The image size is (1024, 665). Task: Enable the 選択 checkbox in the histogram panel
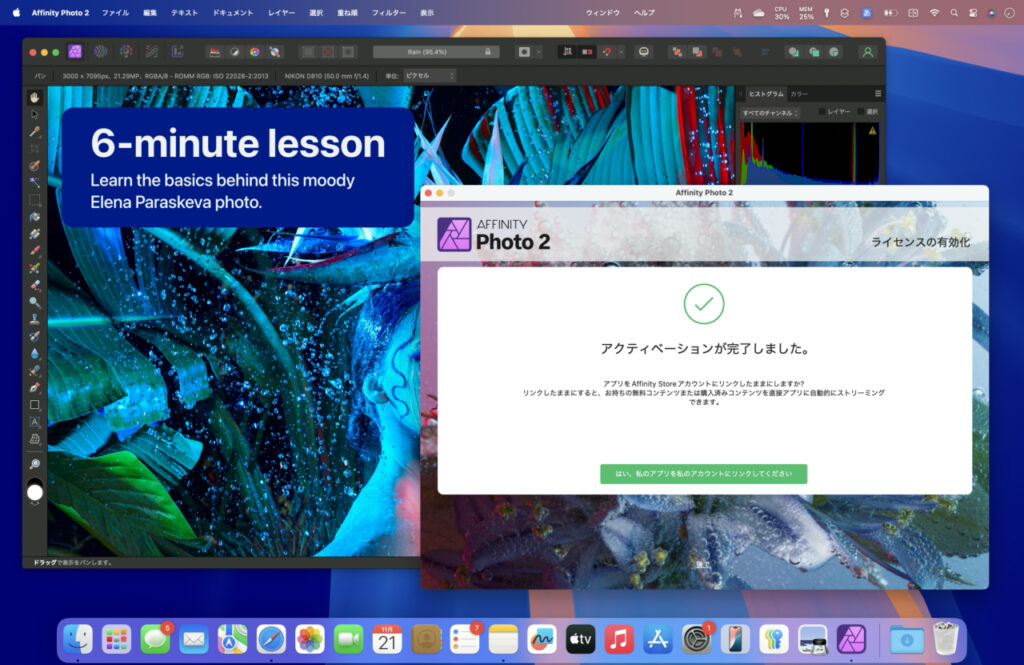pos(859,112)
